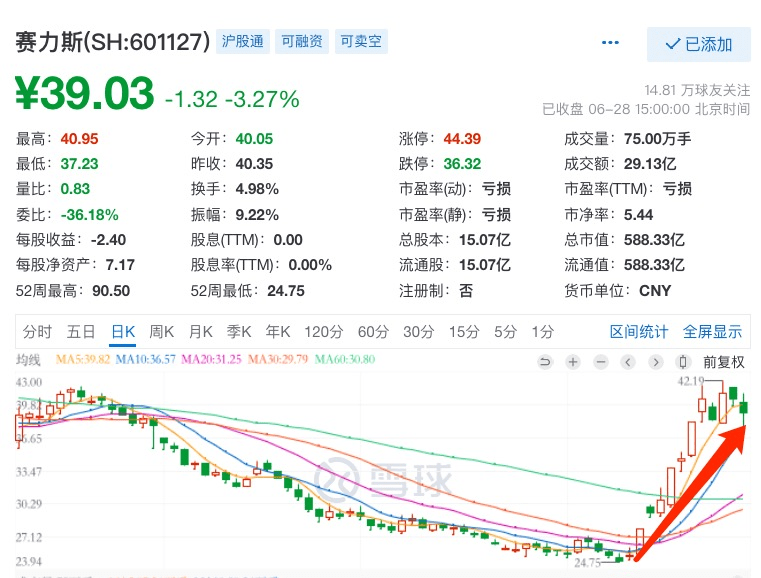This screenshot has width=761, height=578.
Task: Click the 跌停 value 36.32
Action: (462, 164)
